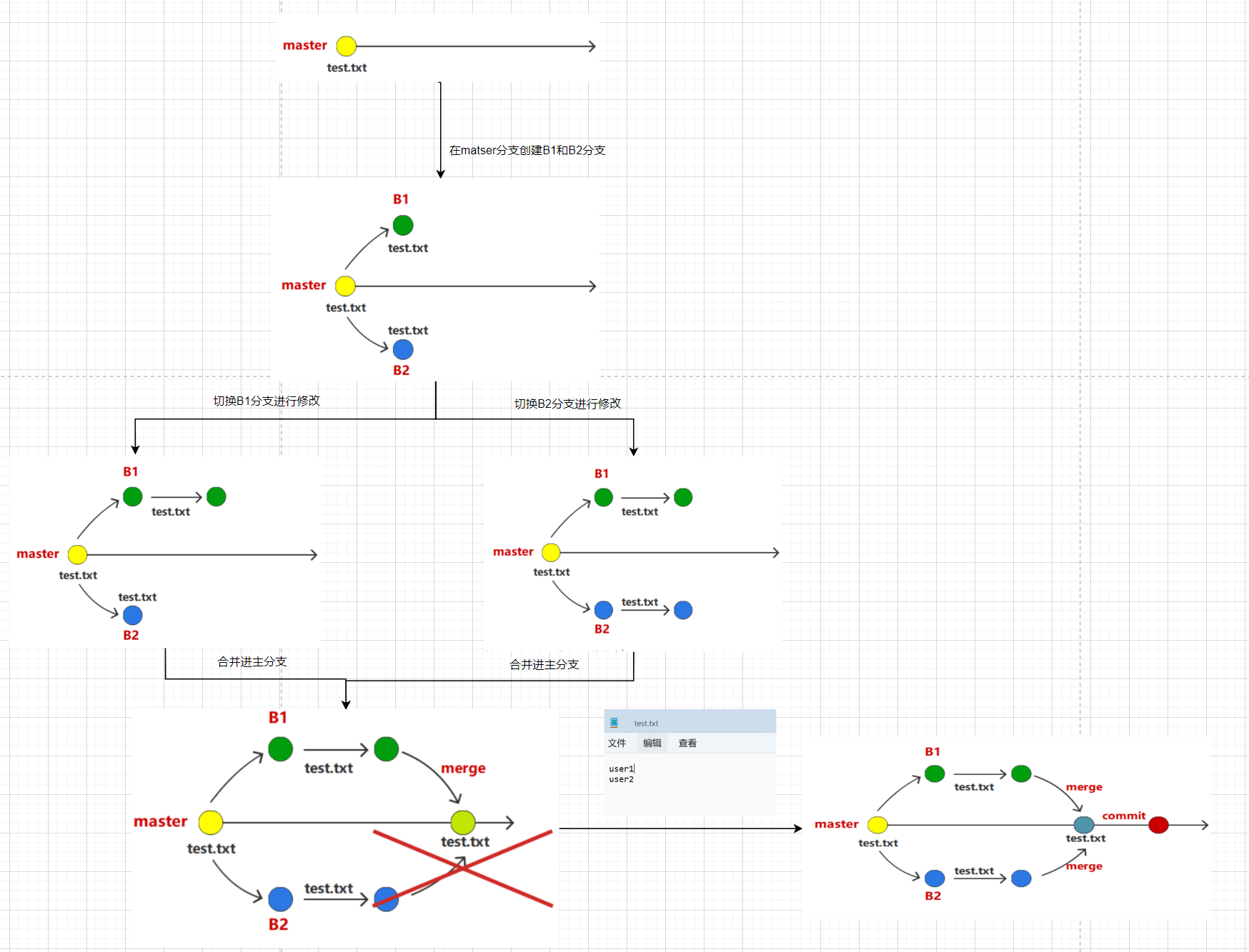This screenshot has height=952, width=1249.
Task: Select the master-only diagram image at the flow start
Action: coord(438,48)
